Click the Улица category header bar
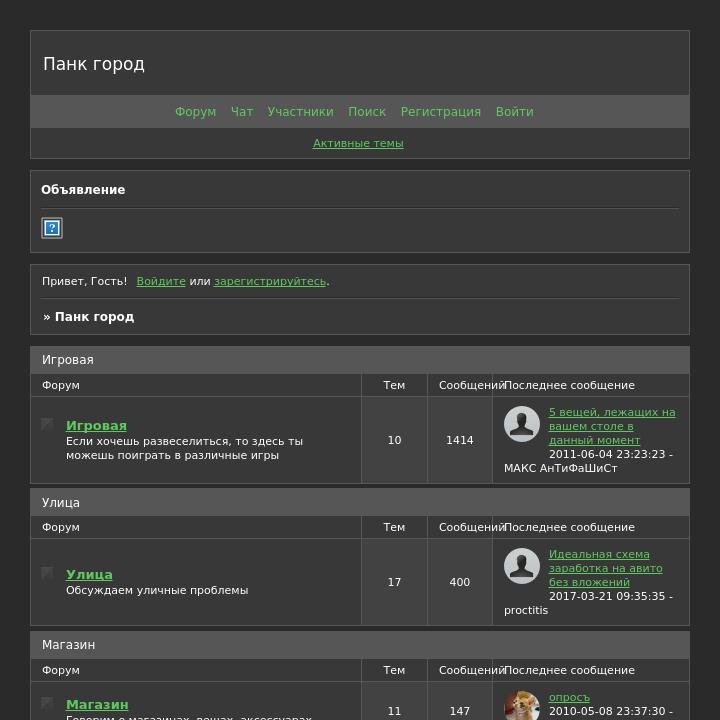720x720 pixels. click(360, 502)
